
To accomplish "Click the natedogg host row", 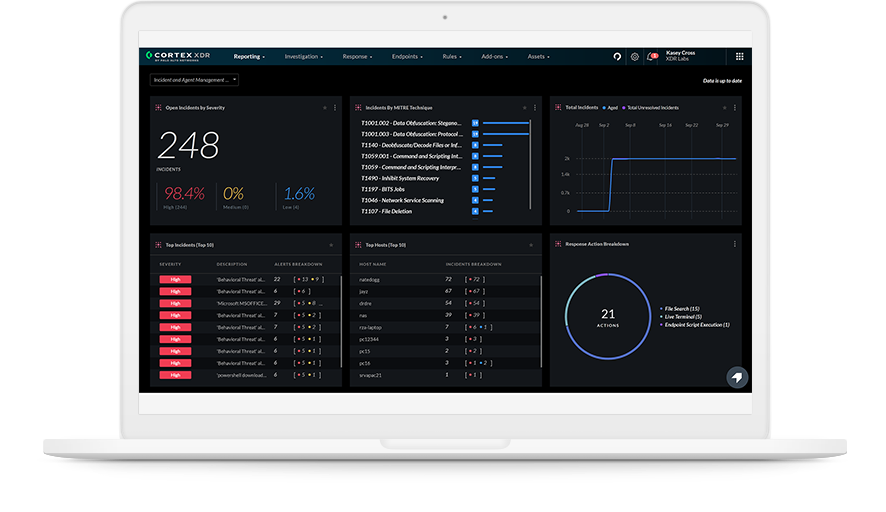I will click(x=369, y=279).
